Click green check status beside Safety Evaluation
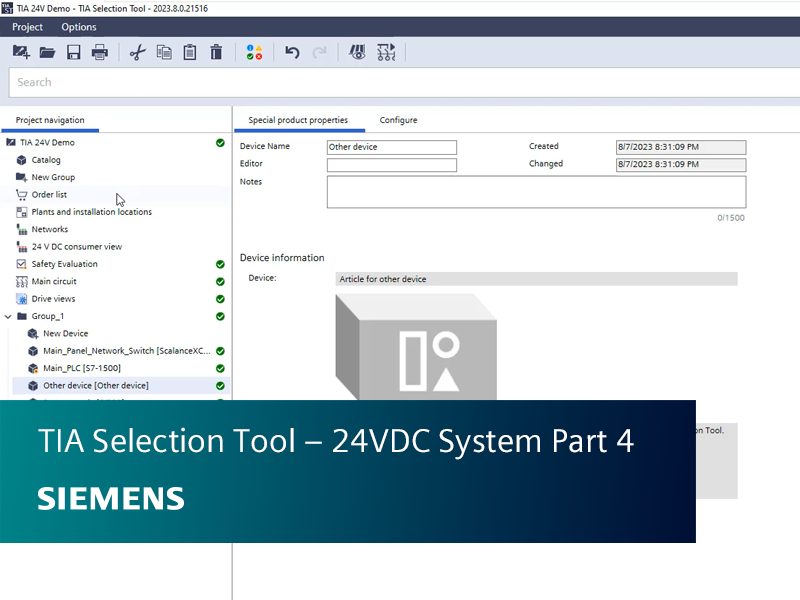 pos(220,264)
